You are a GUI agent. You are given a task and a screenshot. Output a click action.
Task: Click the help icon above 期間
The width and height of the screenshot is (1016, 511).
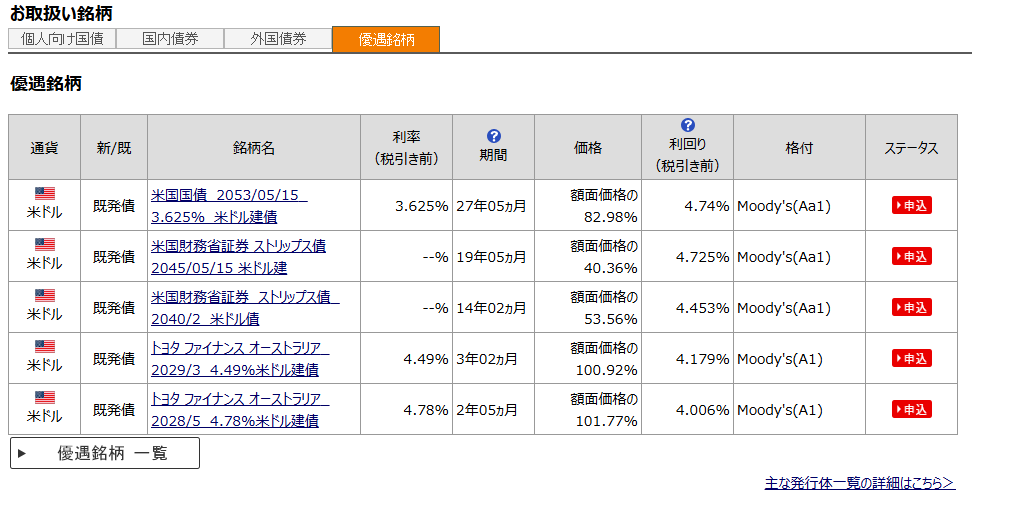pyautogui.click(x=493, y=136)
